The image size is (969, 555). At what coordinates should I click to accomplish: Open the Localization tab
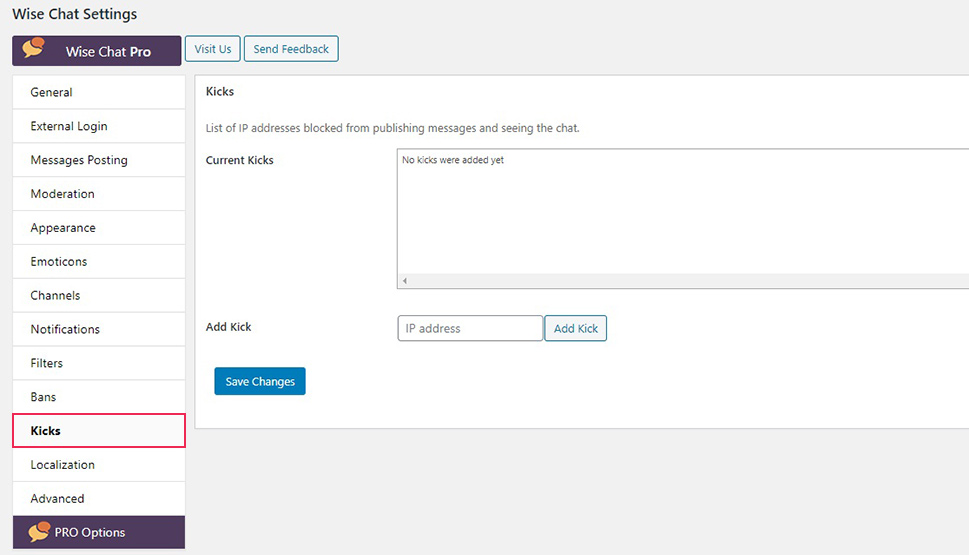coord(99,465)
